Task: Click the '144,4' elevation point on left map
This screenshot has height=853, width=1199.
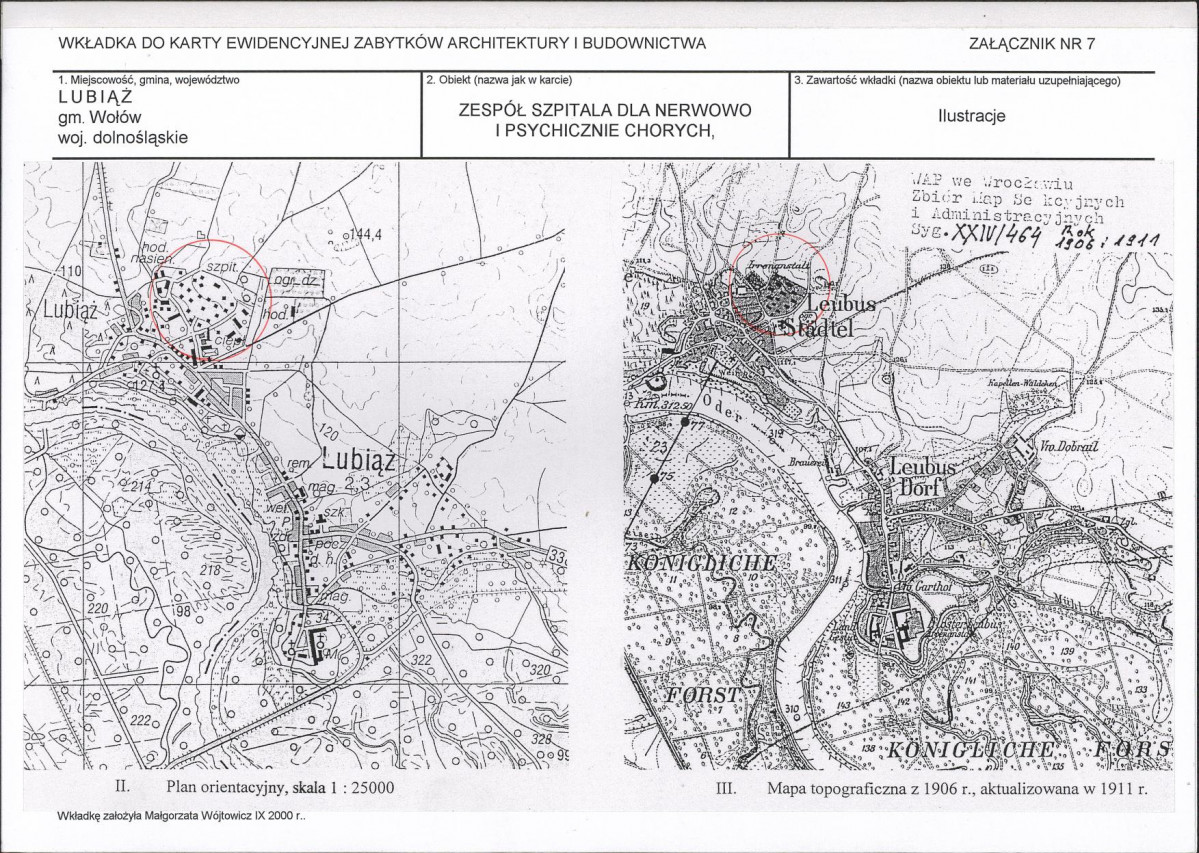Action: (360, 235)
